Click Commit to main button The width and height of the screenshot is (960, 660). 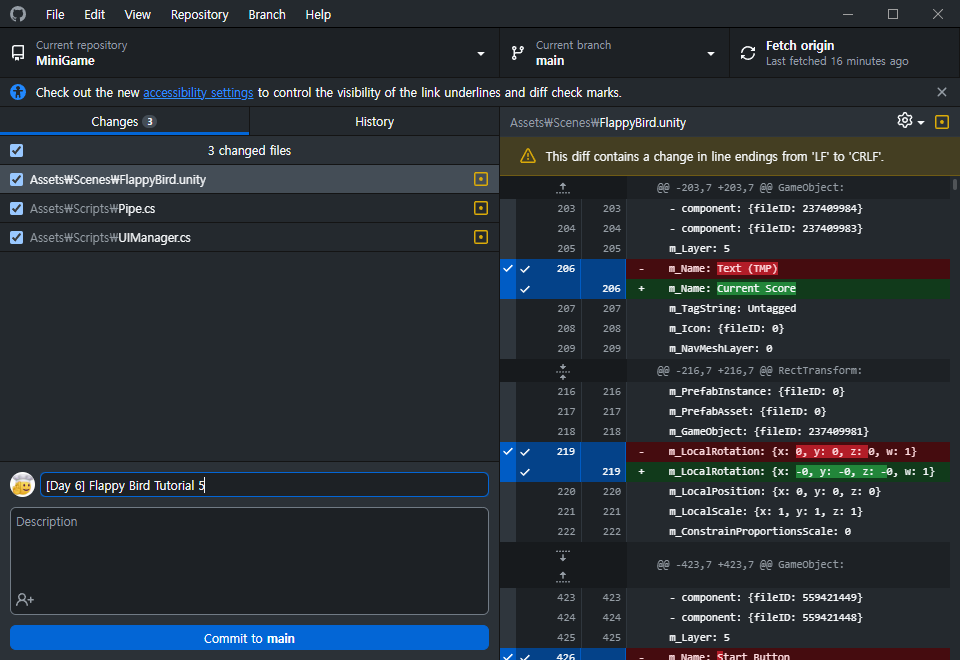pos(249,638)
